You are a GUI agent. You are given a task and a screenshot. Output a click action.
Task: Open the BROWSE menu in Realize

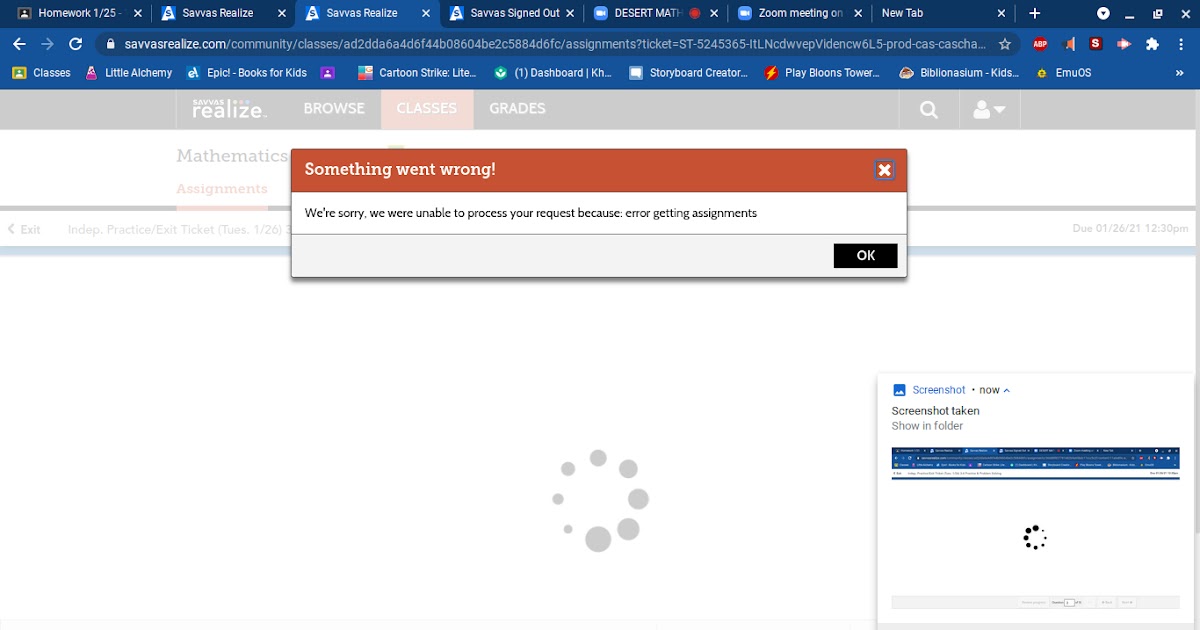coord(334,109)
